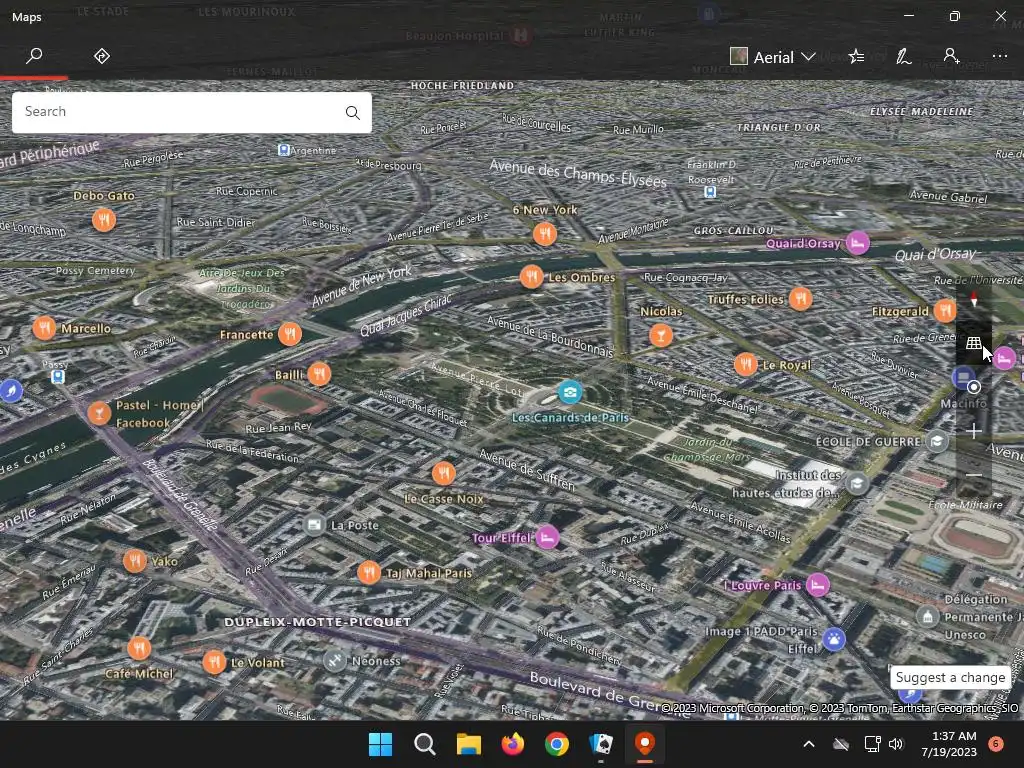Viewport: 1024px width, 768px height.
Task: Select the Taj Mahal Paris restaurant pin
Action: coord(369,573)
